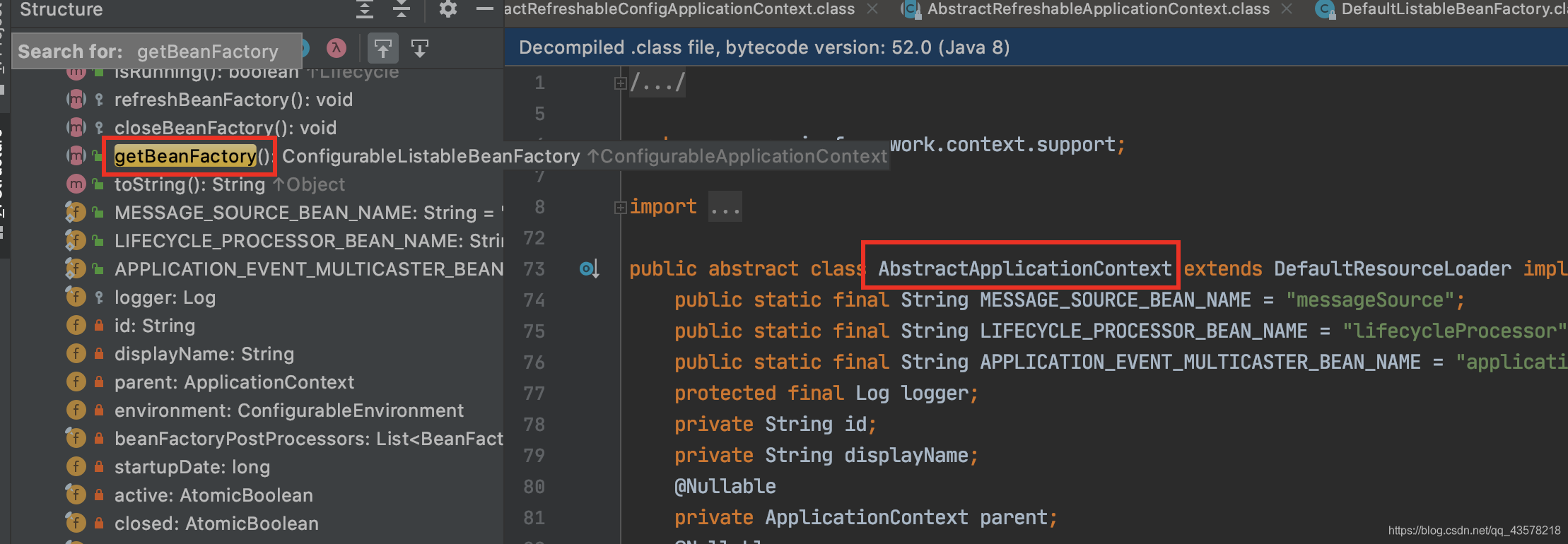The width and height of the screenshot is (1568, 544).
Task: Close AbstractRefreshableApplicationContext.class tab
Action: click(x=1287, y=9)
